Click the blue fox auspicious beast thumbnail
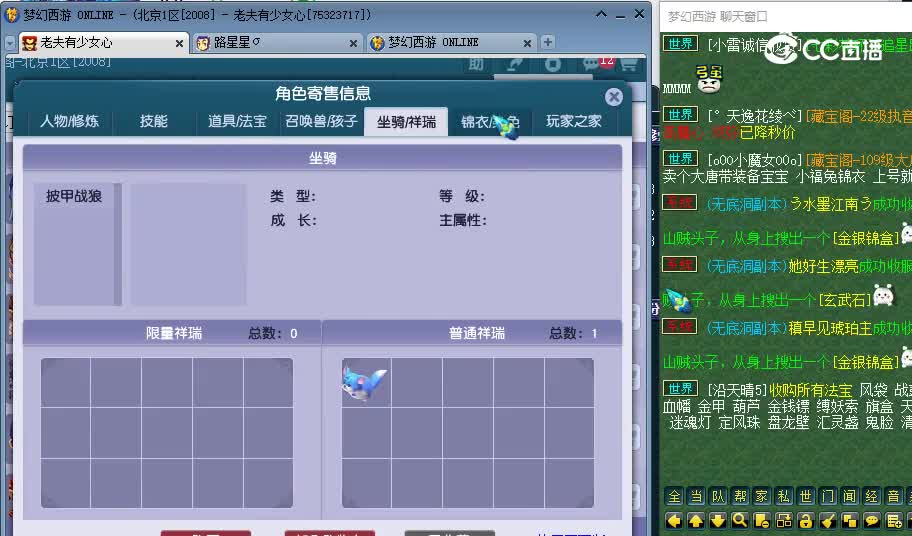The image size is (912, 536). [365, 383]
